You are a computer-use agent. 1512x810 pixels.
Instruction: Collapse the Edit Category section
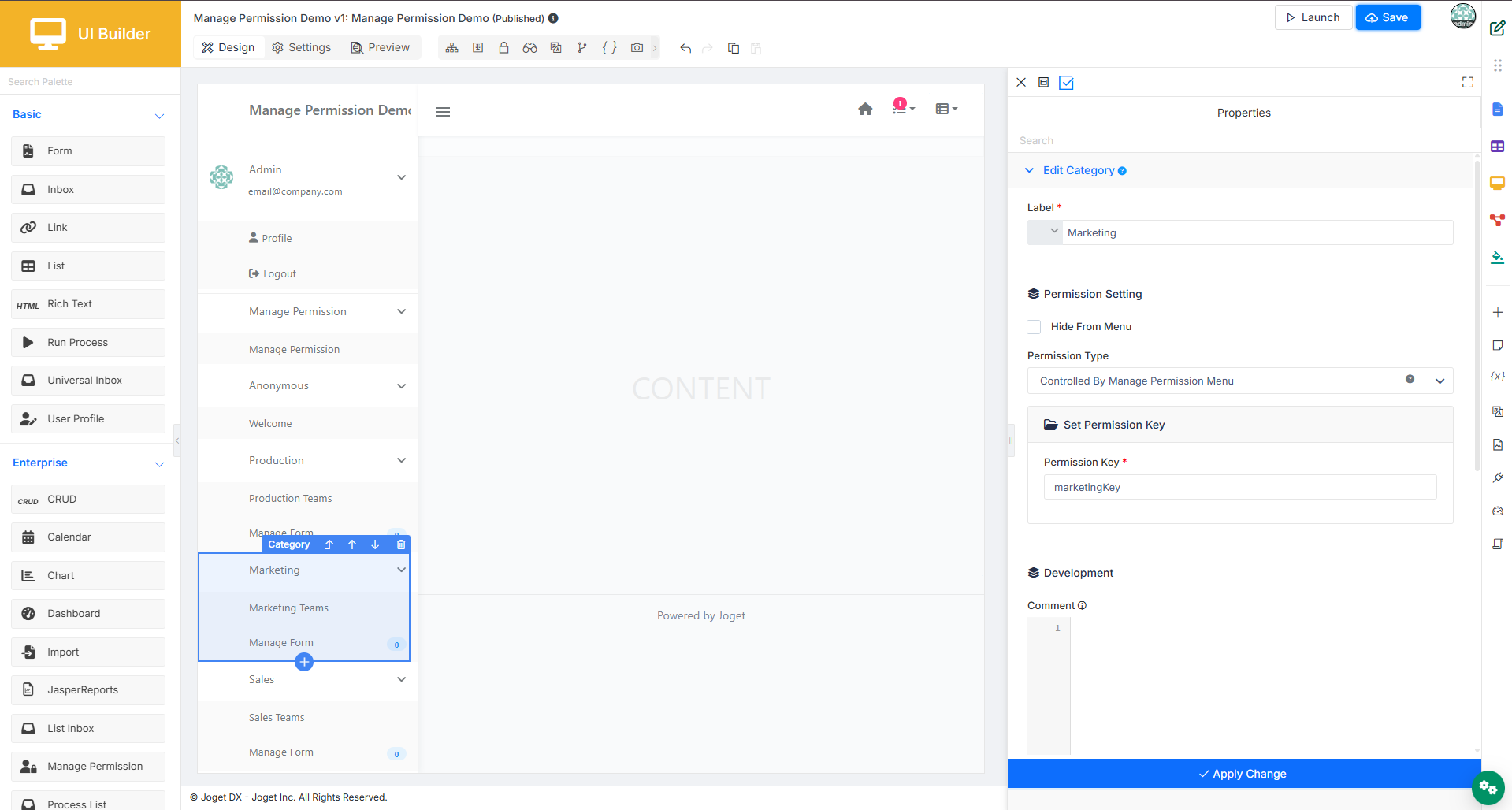(x=1029, y=170)
